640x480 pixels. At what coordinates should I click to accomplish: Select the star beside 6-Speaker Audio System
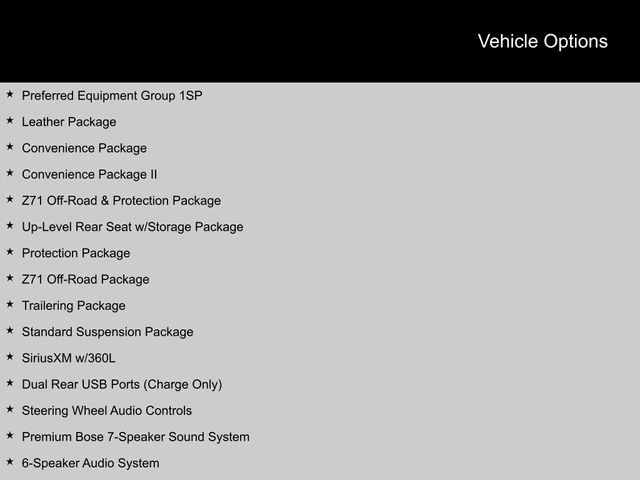[x=9, y=462]
